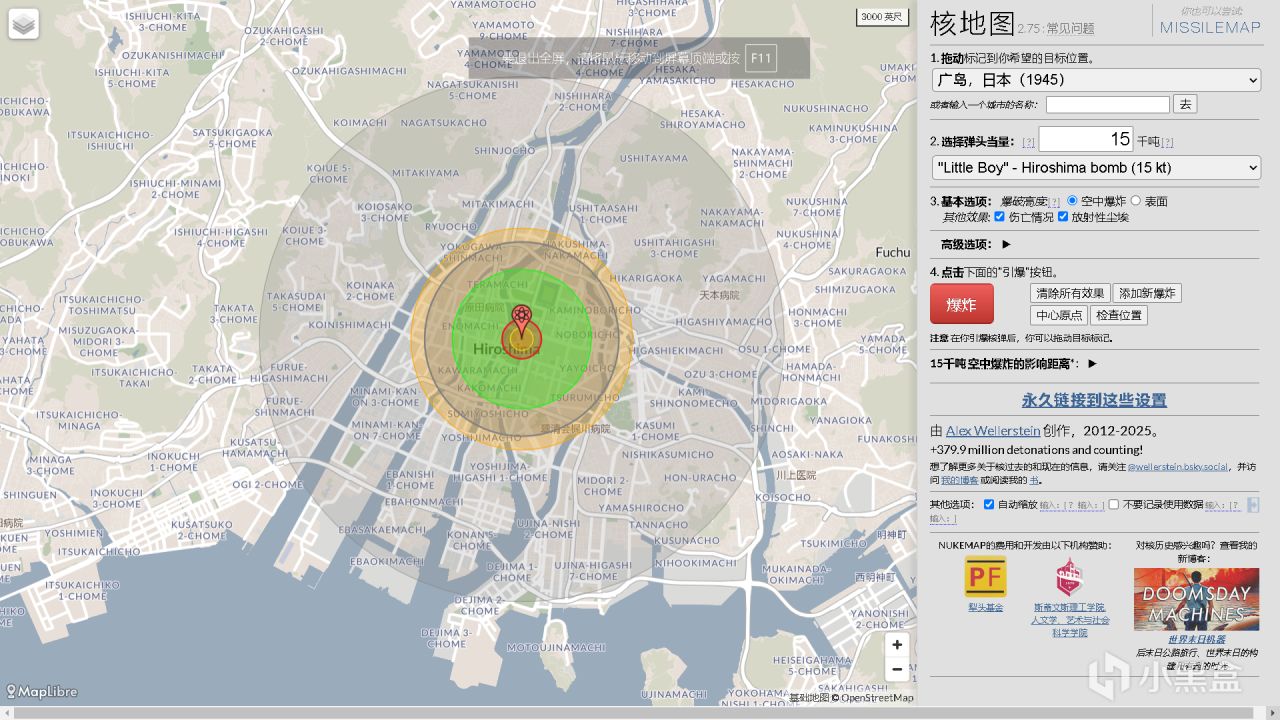Viewport: 1280px width, 720px height.
Task: Click the Fuchu town label on map
Action: tap(893, 252)
